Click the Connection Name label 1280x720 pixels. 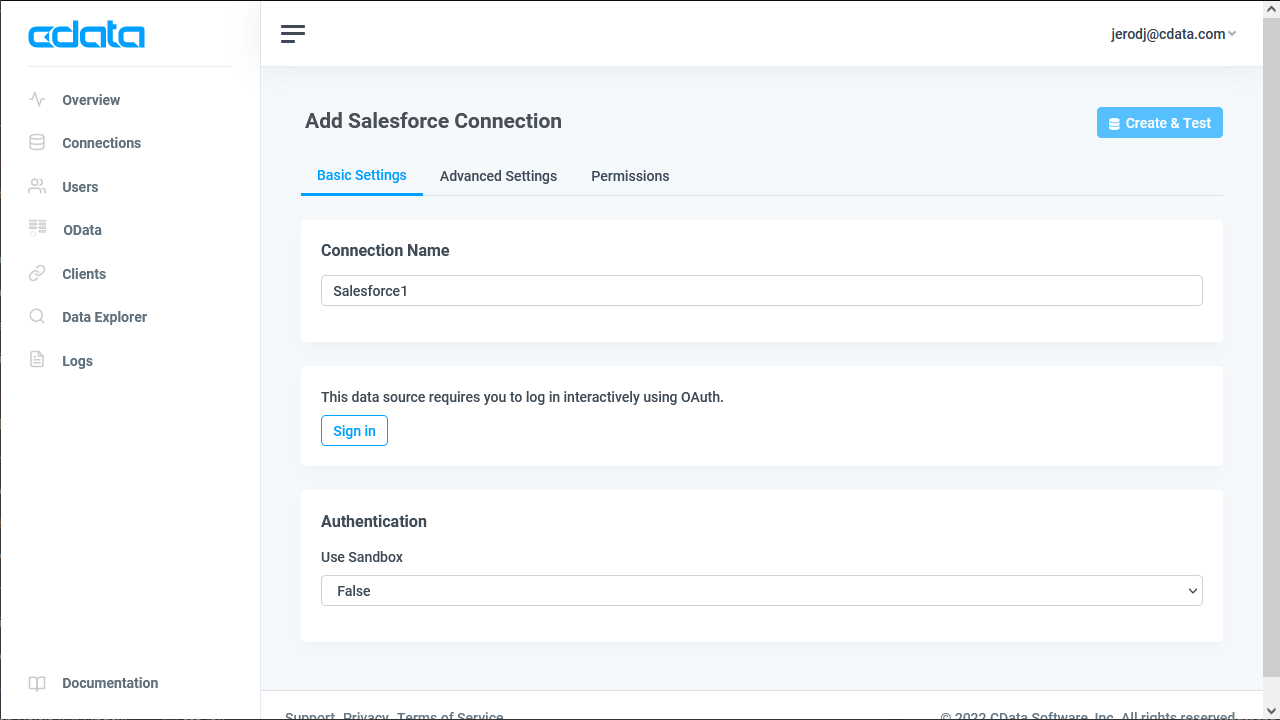coord(385,250)
